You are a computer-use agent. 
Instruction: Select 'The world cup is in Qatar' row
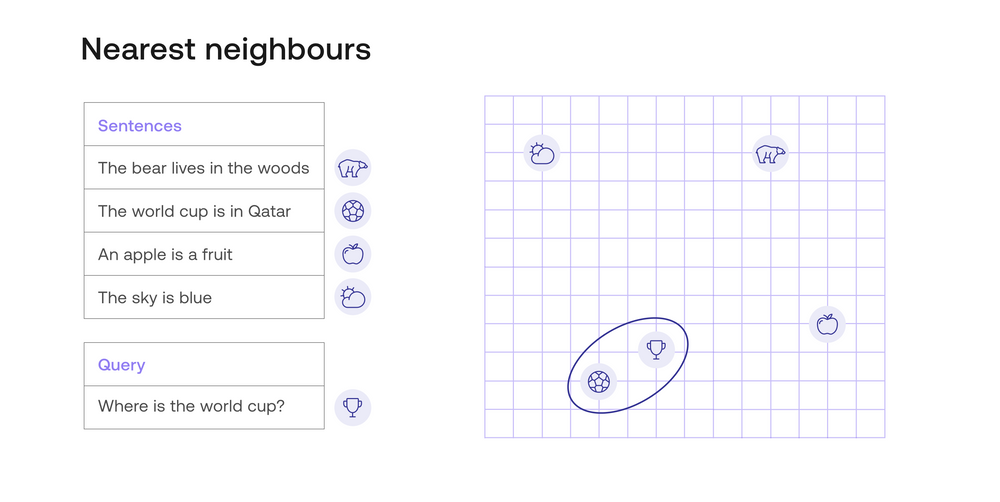(204, 211)
